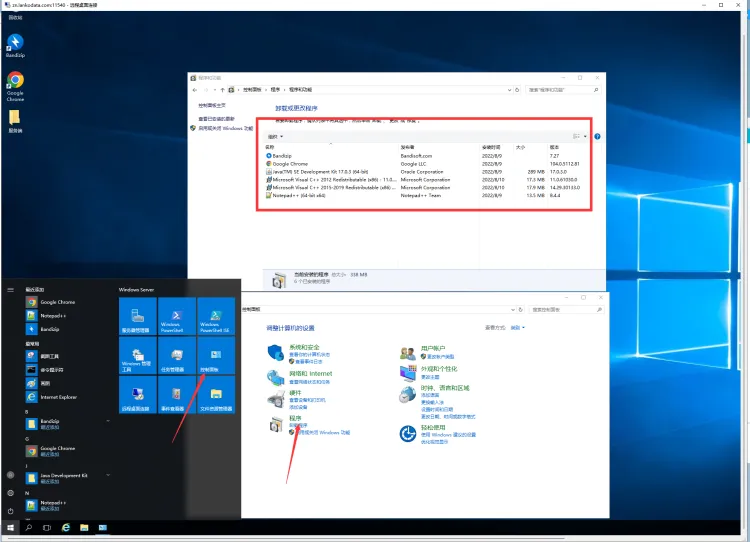Open Internet Explorer from Start menu list
Screen dimensions: 750x542
tap(57, 397)
